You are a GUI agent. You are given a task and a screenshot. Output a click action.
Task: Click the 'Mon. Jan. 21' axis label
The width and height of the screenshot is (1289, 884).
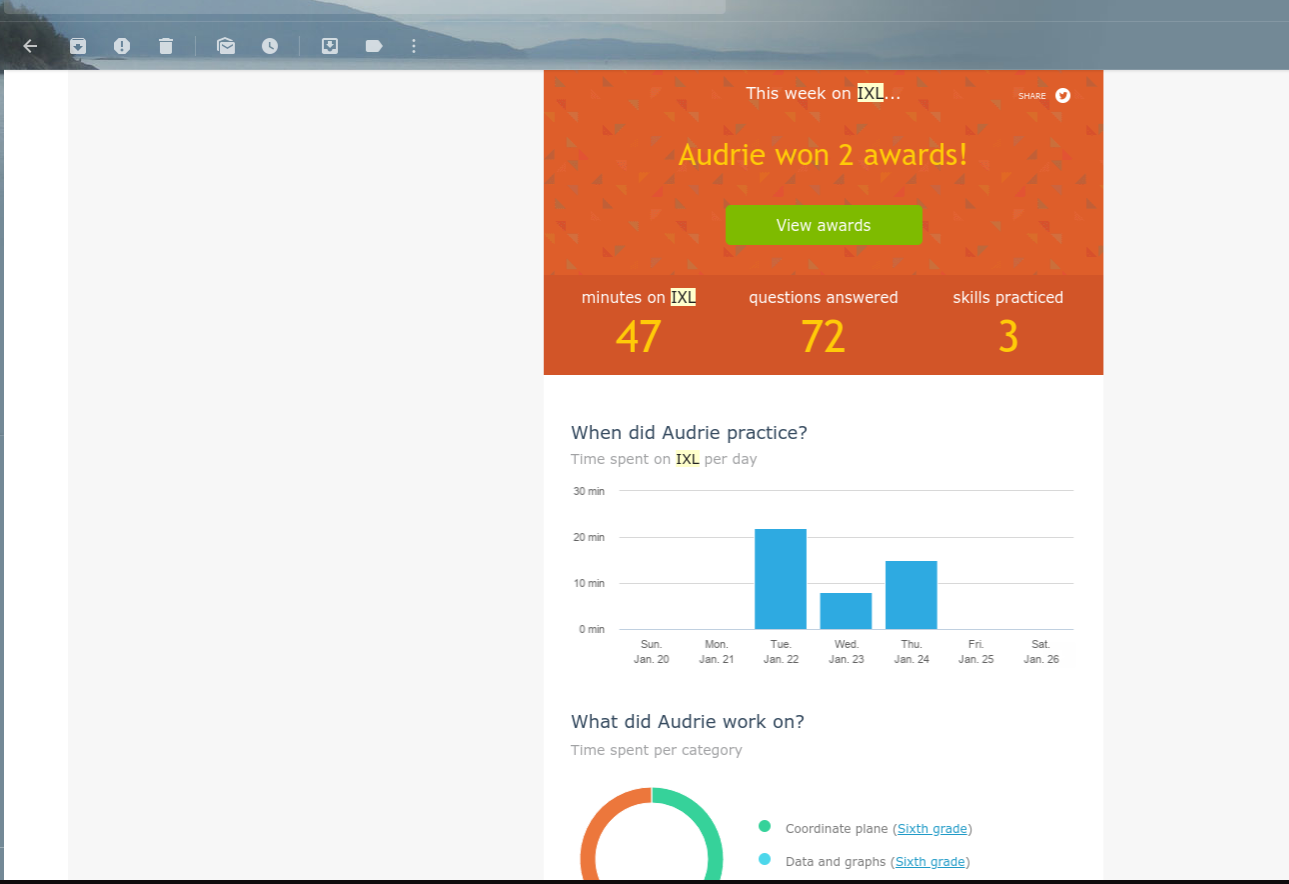click(x=716, y=652)
